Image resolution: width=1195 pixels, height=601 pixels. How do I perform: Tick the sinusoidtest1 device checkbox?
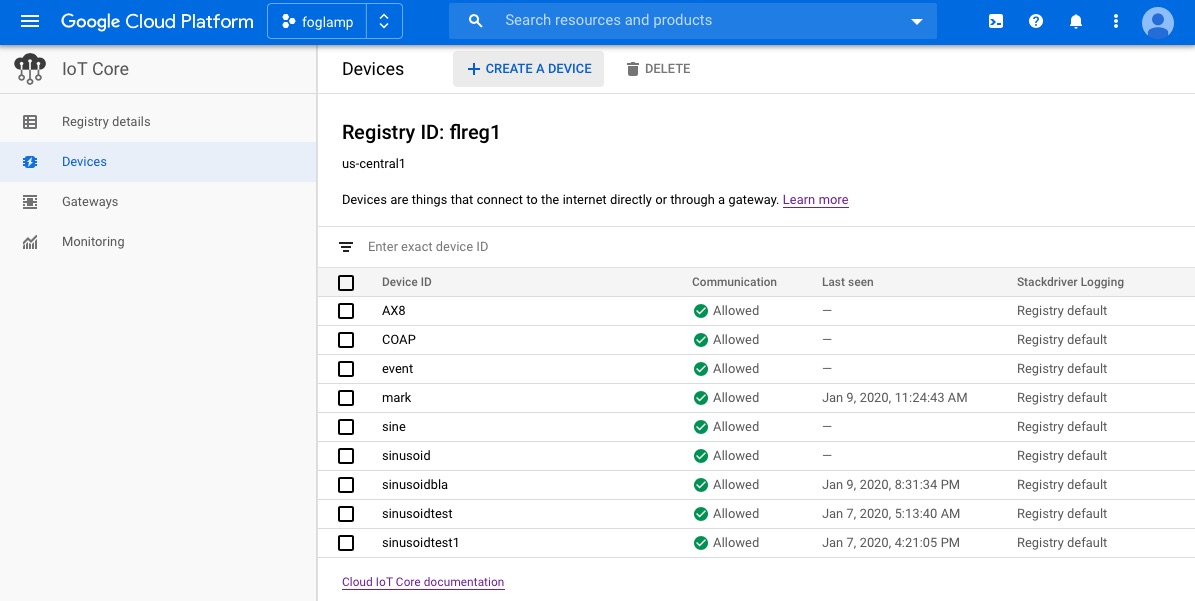tap(346, 543)
